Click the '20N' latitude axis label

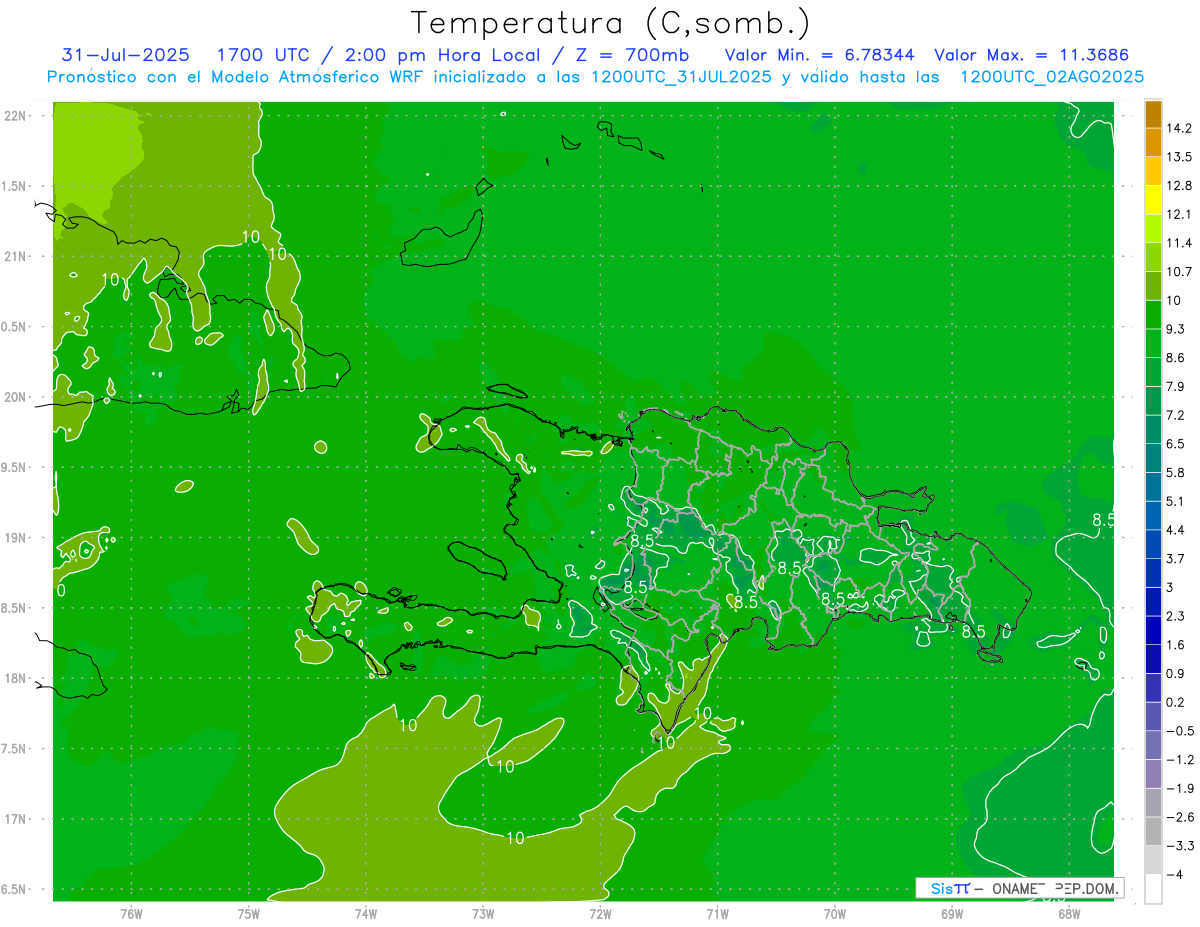pyautogui.click(x=14, y=397)
